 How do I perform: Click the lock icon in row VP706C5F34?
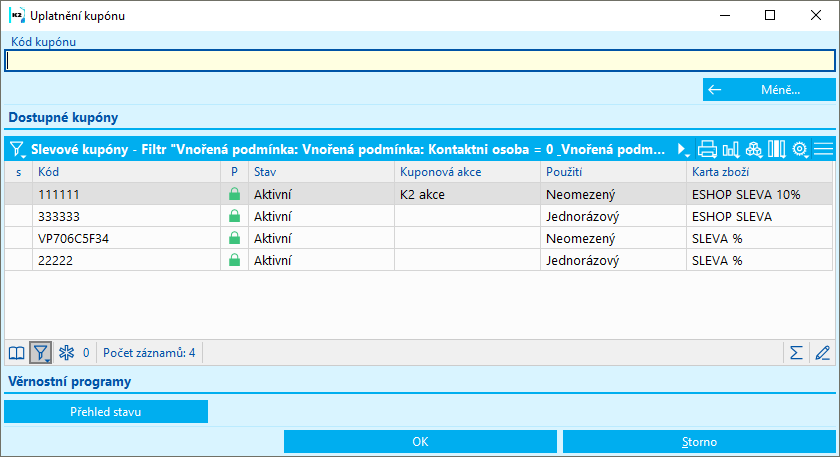click(234, 238)
